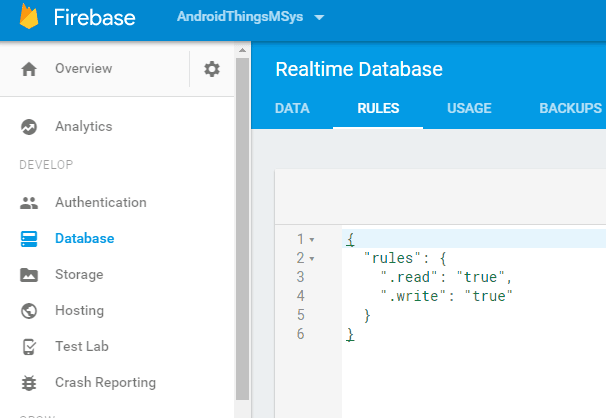This screenshot has height=418, width=606.
Task: Click the Storage image icon
Action: (x=29, y=275)
